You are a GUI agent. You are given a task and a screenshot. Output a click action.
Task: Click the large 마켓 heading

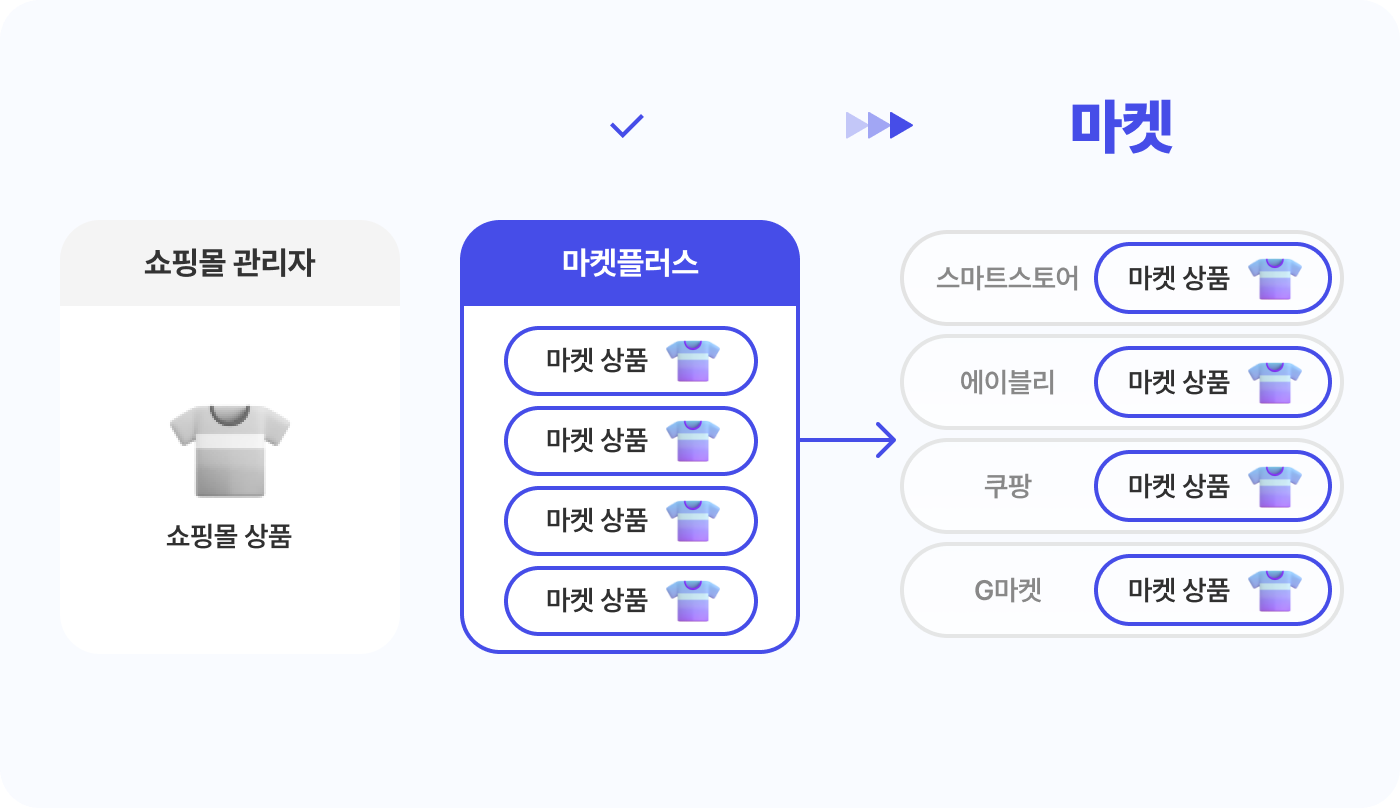coord(1121,126)
